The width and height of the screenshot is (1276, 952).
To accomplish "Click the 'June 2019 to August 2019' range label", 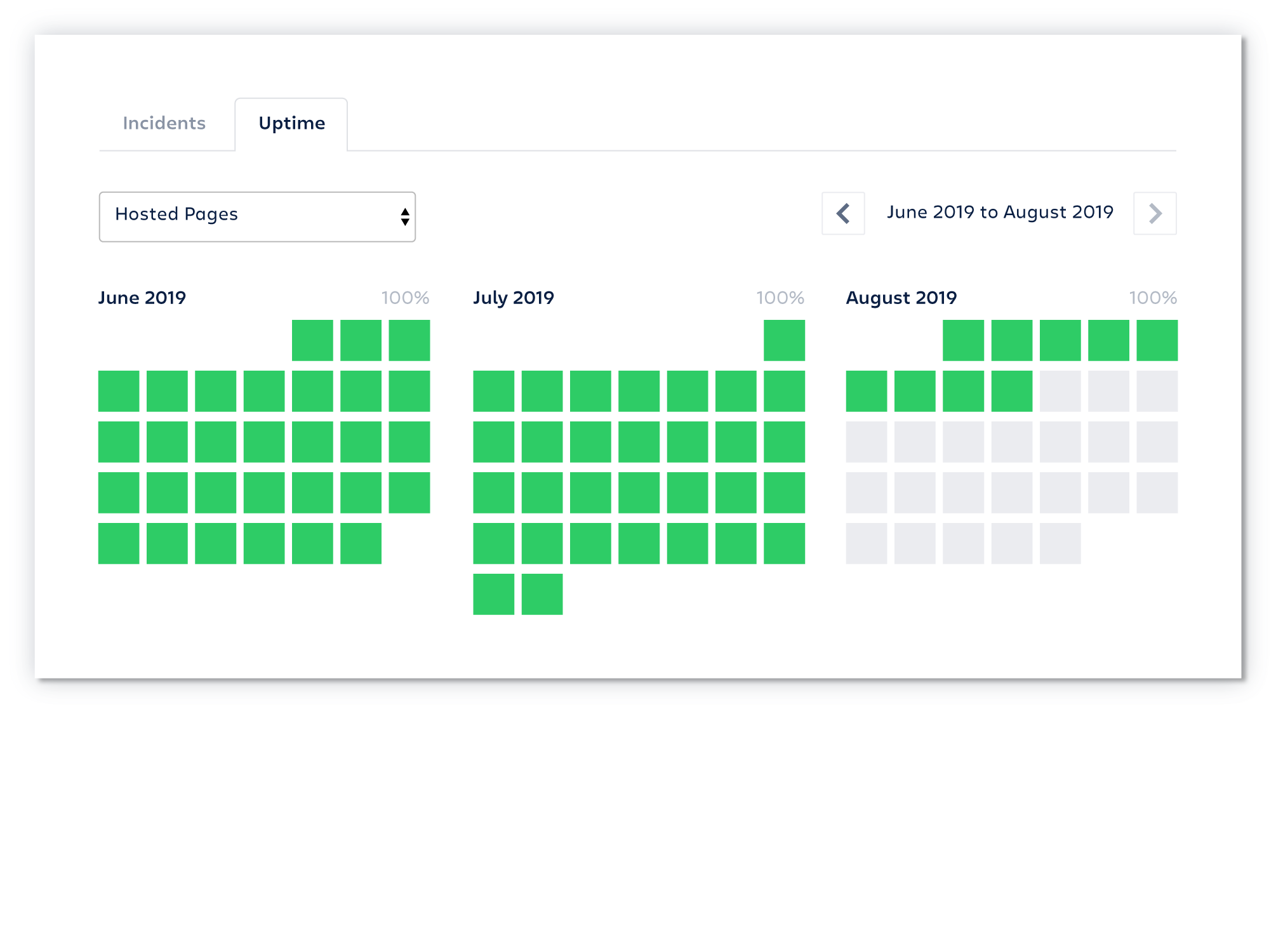I will coord(1000,213).
